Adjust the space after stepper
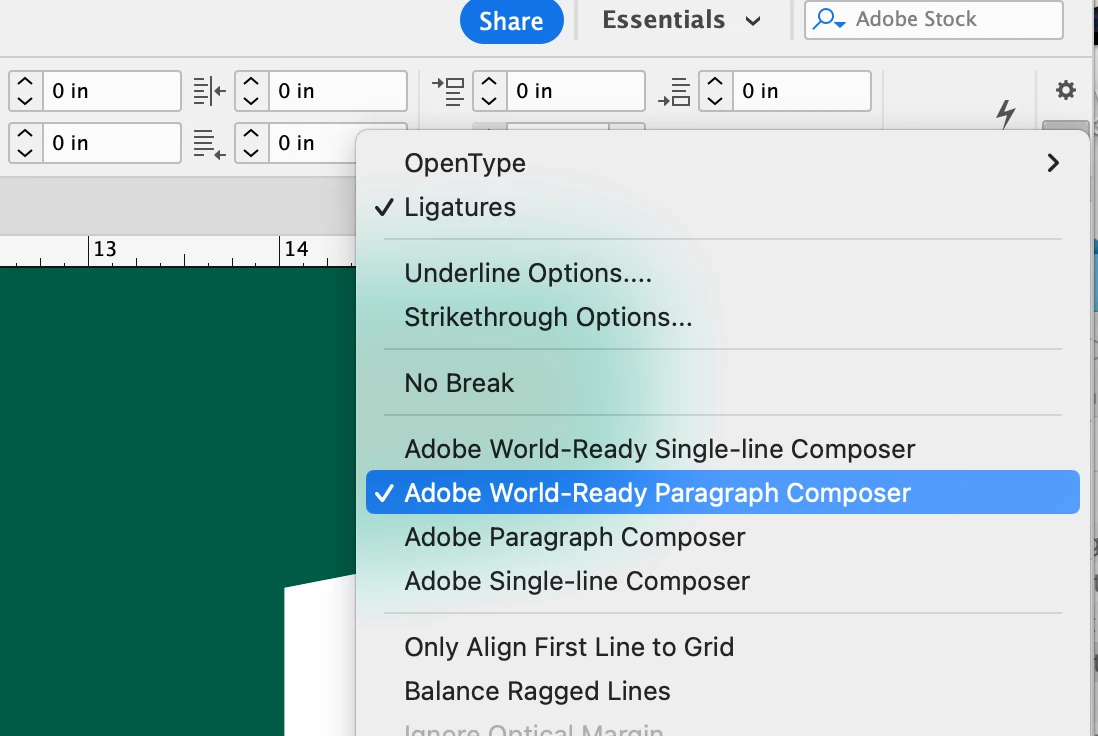Image resolution: width=1098 pixels, height=736 pixels. (x=716, y=91)
